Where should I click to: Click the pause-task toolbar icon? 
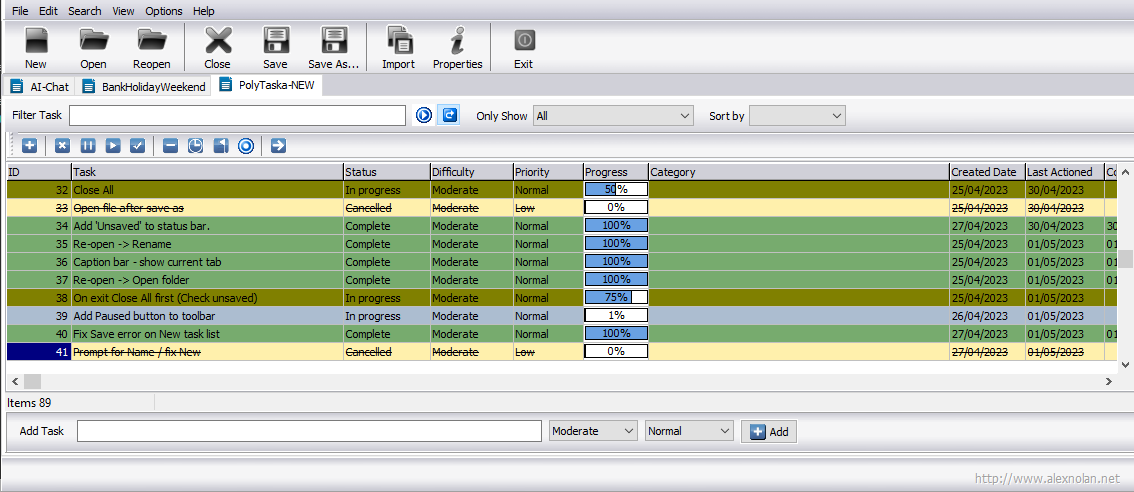(x=88, y=146)
